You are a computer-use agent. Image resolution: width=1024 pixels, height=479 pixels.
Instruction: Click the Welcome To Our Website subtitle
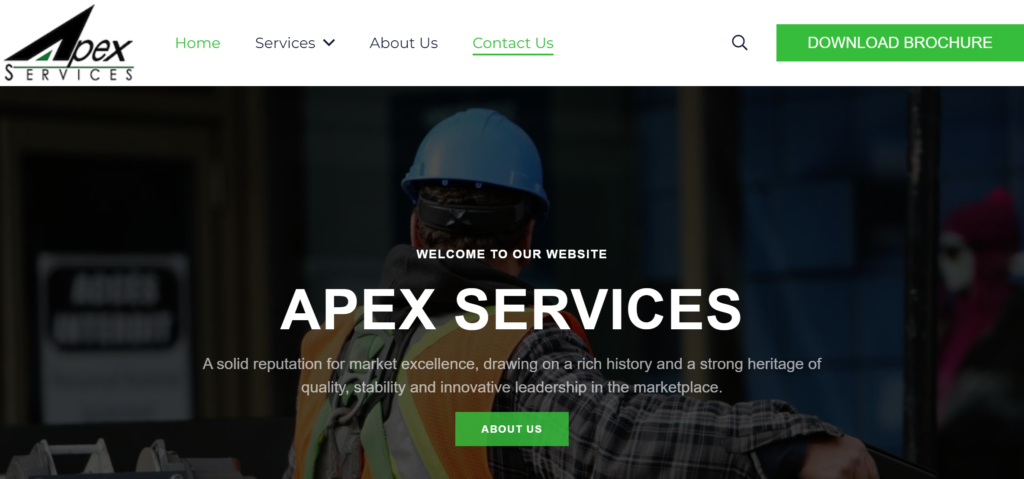pyautogui.click(x=511, y=254)
